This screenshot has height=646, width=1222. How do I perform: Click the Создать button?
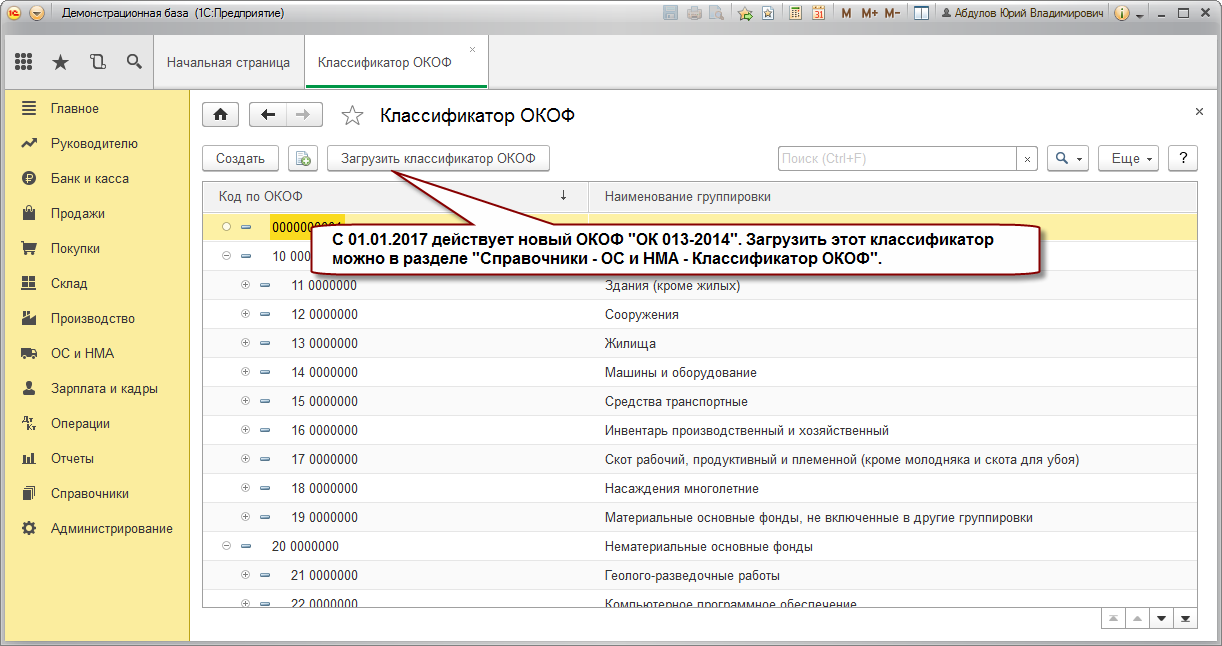(240, 158)
